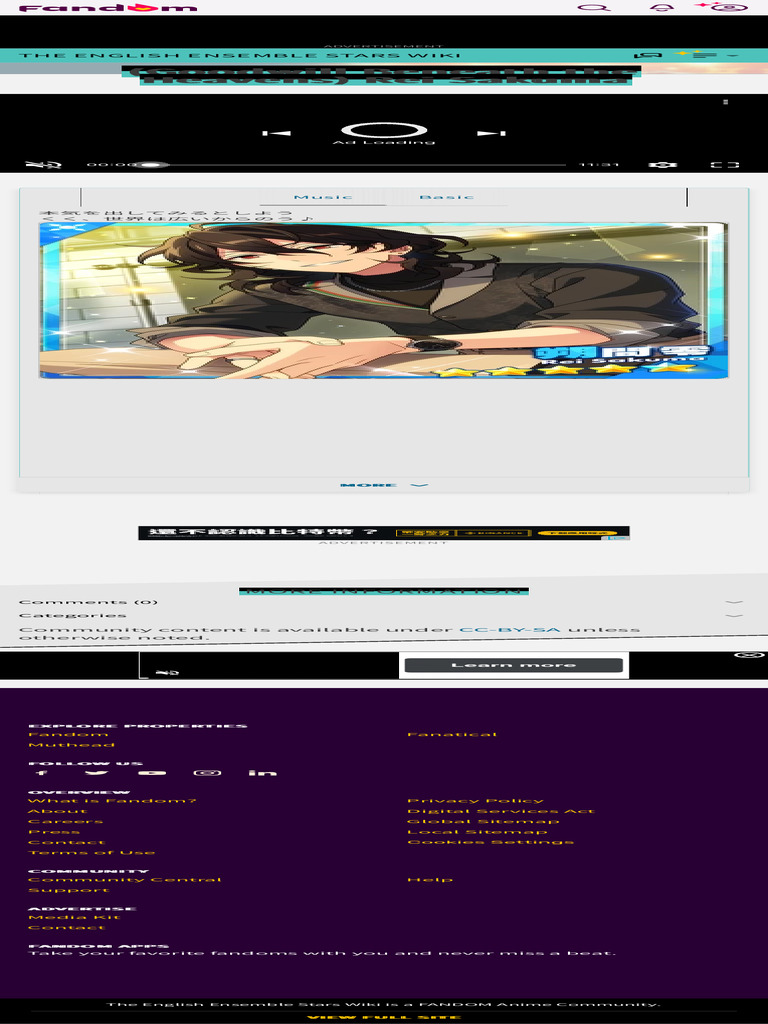768x1024 pixels.
Task: Open the Cookies Settings link
Action: [490, 842]
